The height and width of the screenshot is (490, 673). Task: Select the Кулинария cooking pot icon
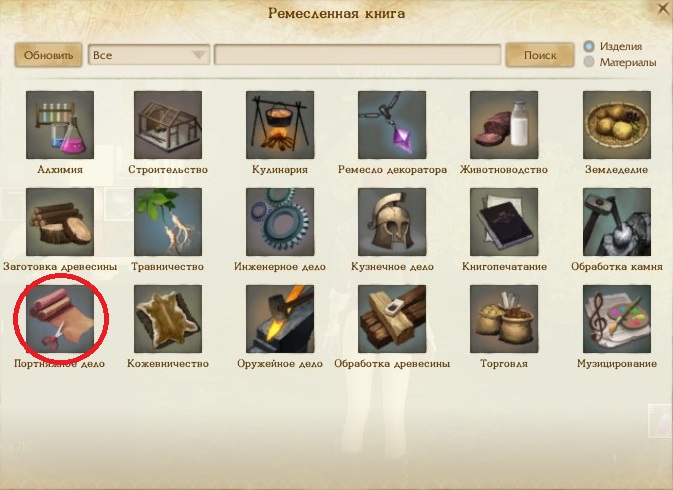click(280, 125)
